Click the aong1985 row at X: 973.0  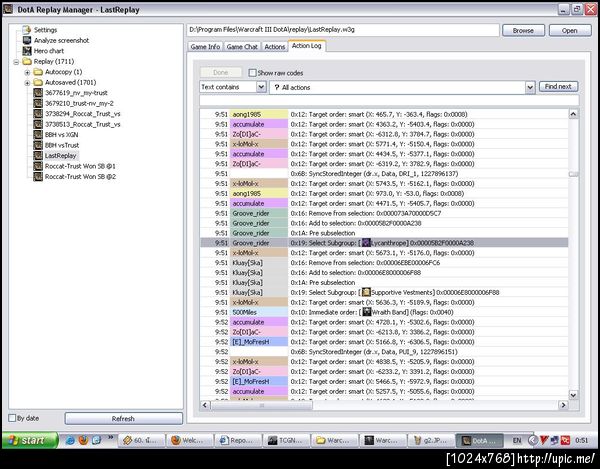click(x=384, y=194)
